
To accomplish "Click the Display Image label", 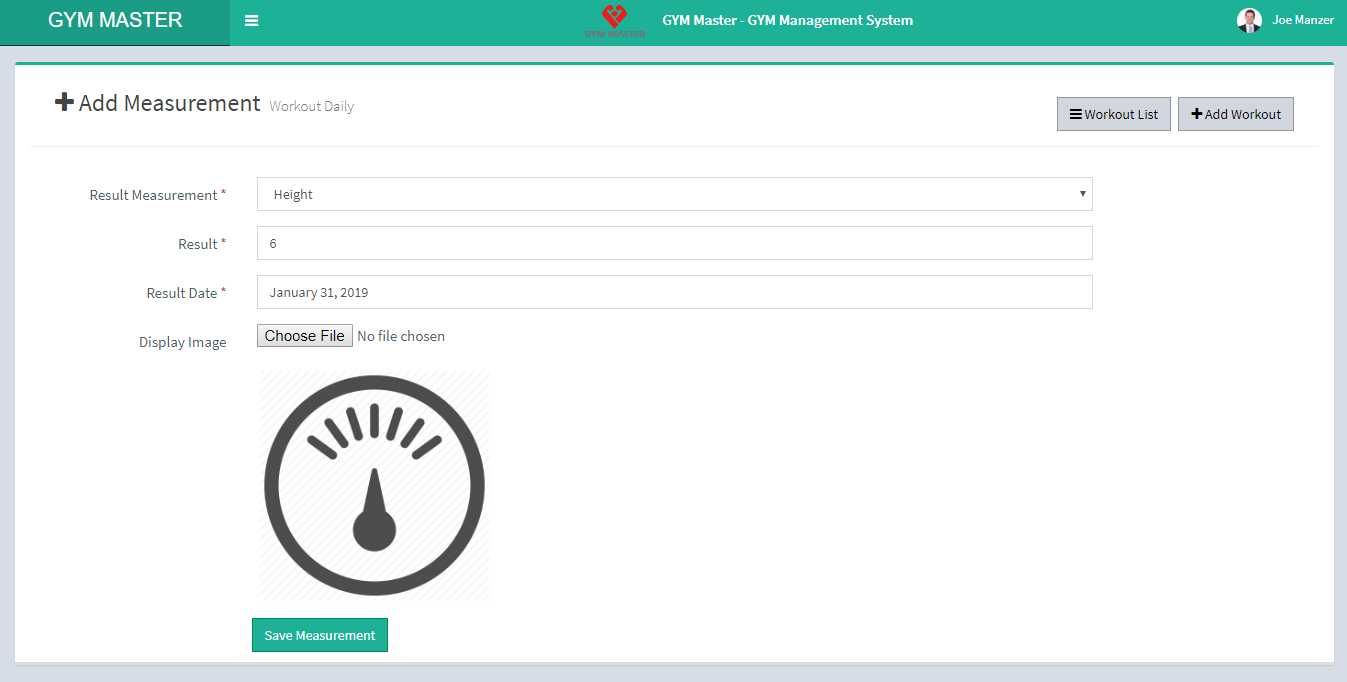I will click(182, 342).
